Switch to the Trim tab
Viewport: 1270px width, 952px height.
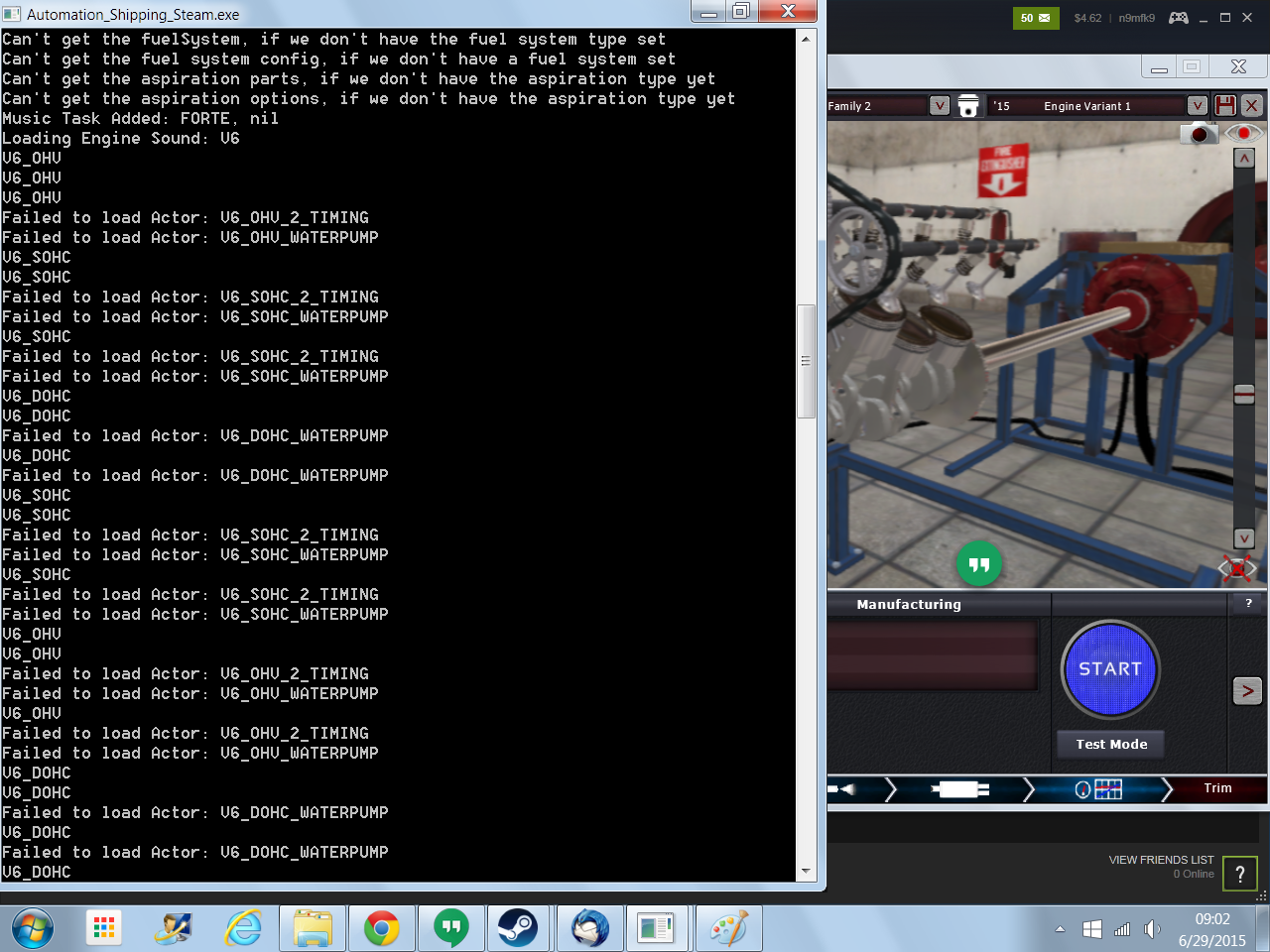1218,788
